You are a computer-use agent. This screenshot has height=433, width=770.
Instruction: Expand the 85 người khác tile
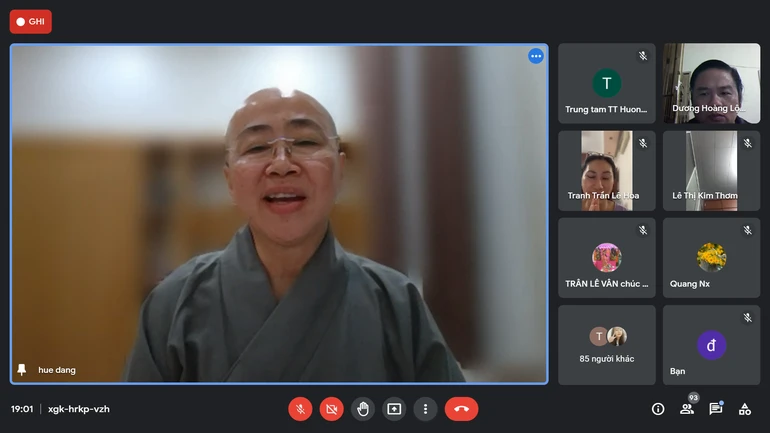[606, 345]
